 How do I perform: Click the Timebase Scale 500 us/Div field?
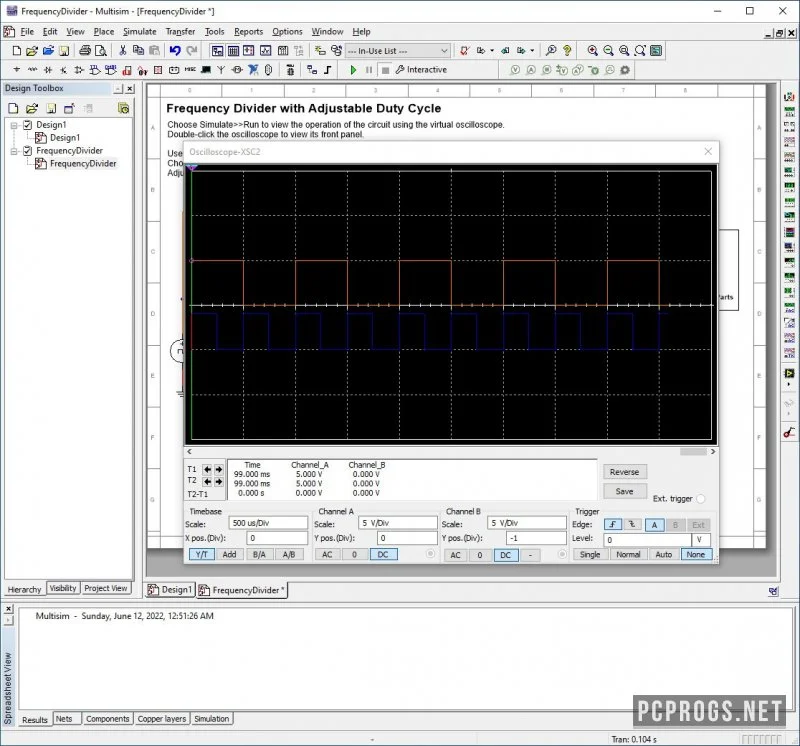pos(268,523)
